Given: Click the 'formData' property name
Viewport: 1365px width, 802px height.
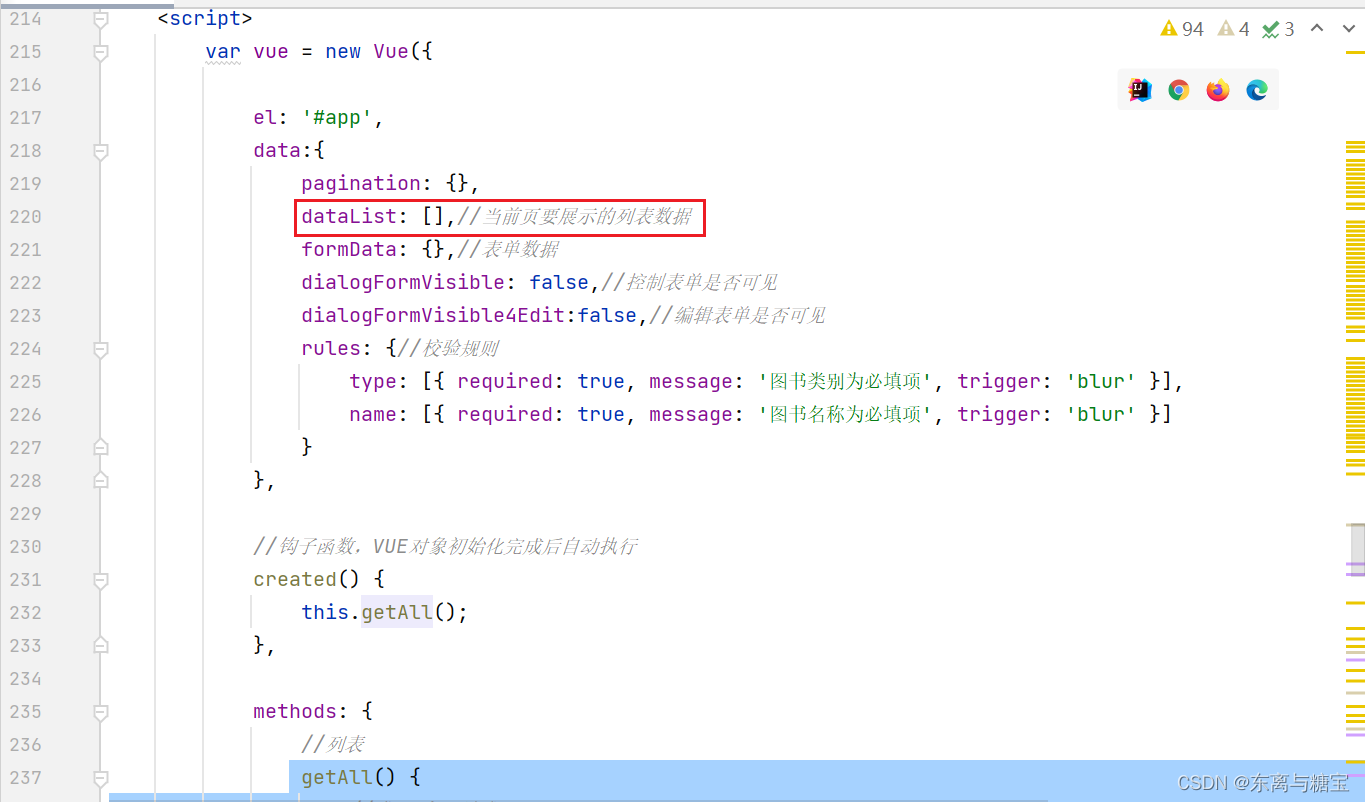Looking at the screenshot, I should point(349,250).
